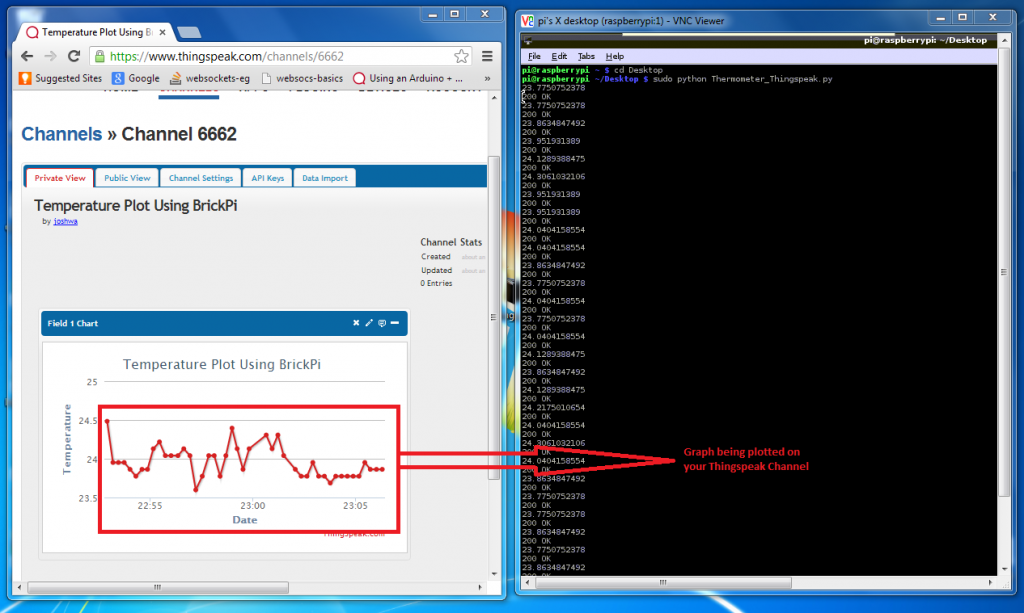Click the Chrome page vertical scrollbar thumb
Screen dimensions: 1024x613
(494, 318)
